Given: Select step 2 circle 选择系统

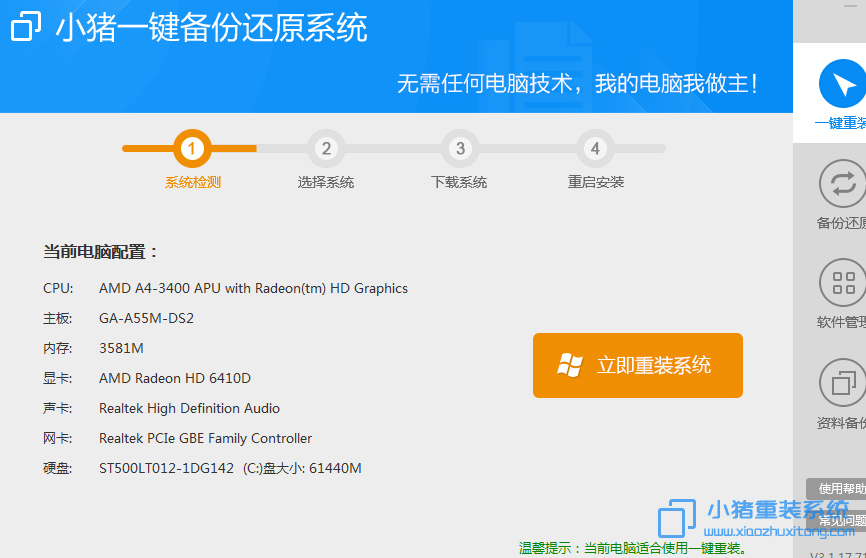Looking at the screenshot, I should [x=326, y=148].
